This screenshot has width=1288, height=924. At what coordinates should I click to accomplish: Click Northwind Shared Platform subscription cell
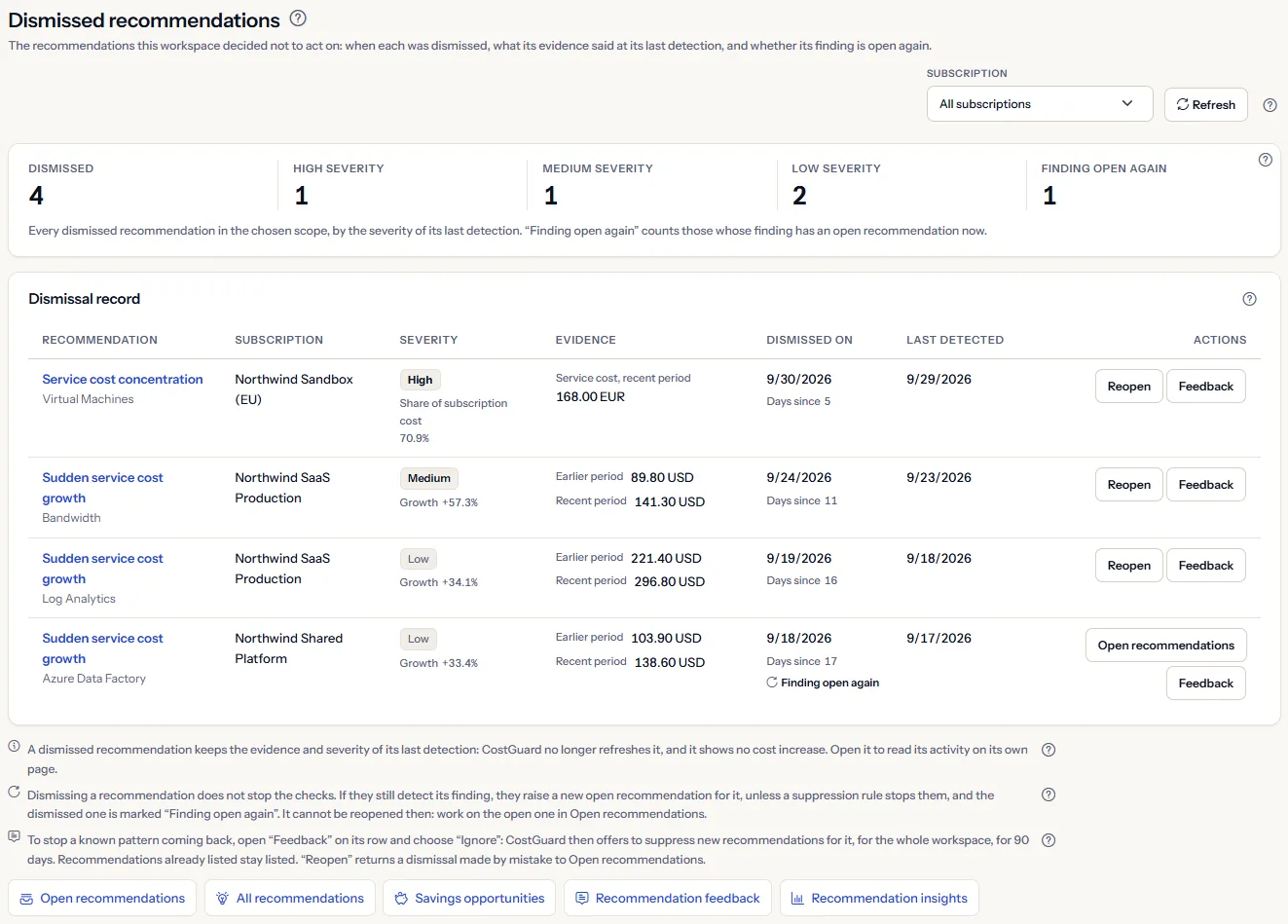(x=289, y=648)
